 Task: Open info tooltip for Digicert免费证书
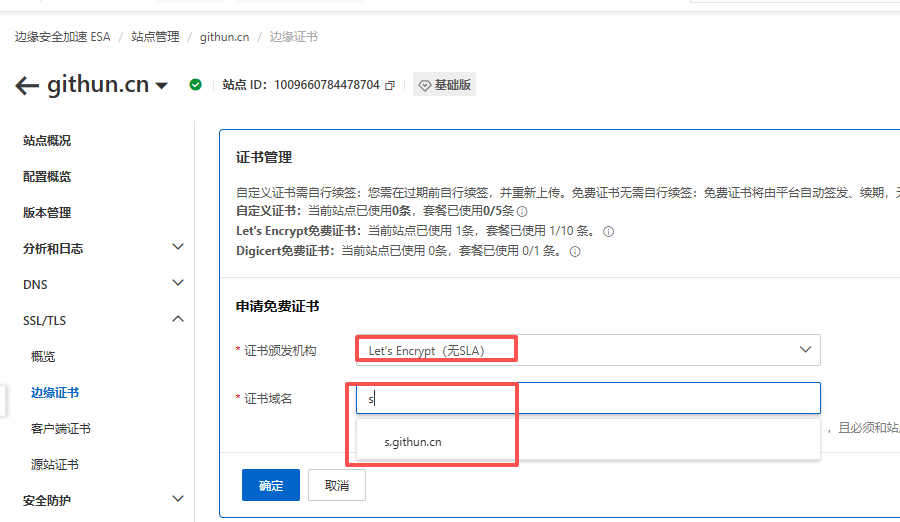[x=574, y=252]
